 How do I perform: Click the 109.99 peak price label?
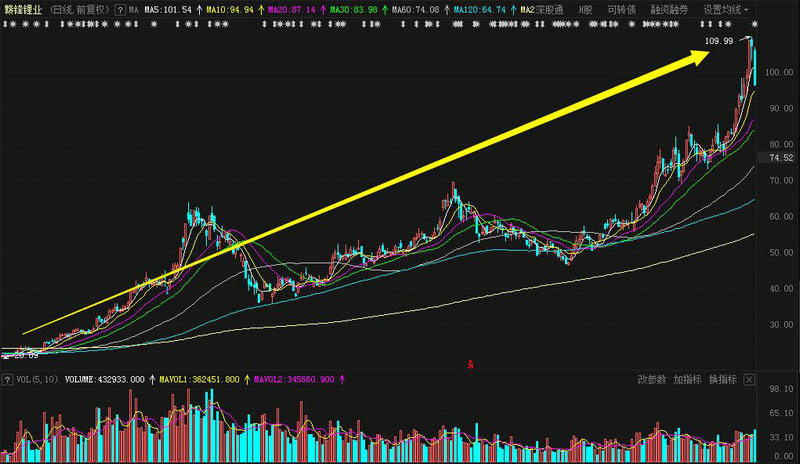718,41
